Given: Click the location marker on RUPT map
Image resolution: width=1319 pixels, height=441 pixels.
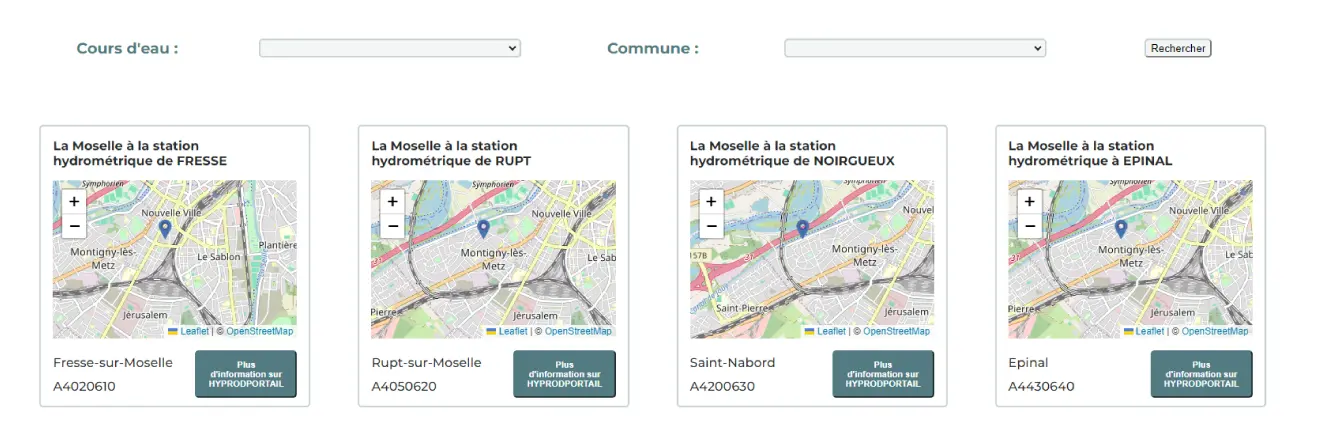Looking at the screenshot, I should coord(483,229).
